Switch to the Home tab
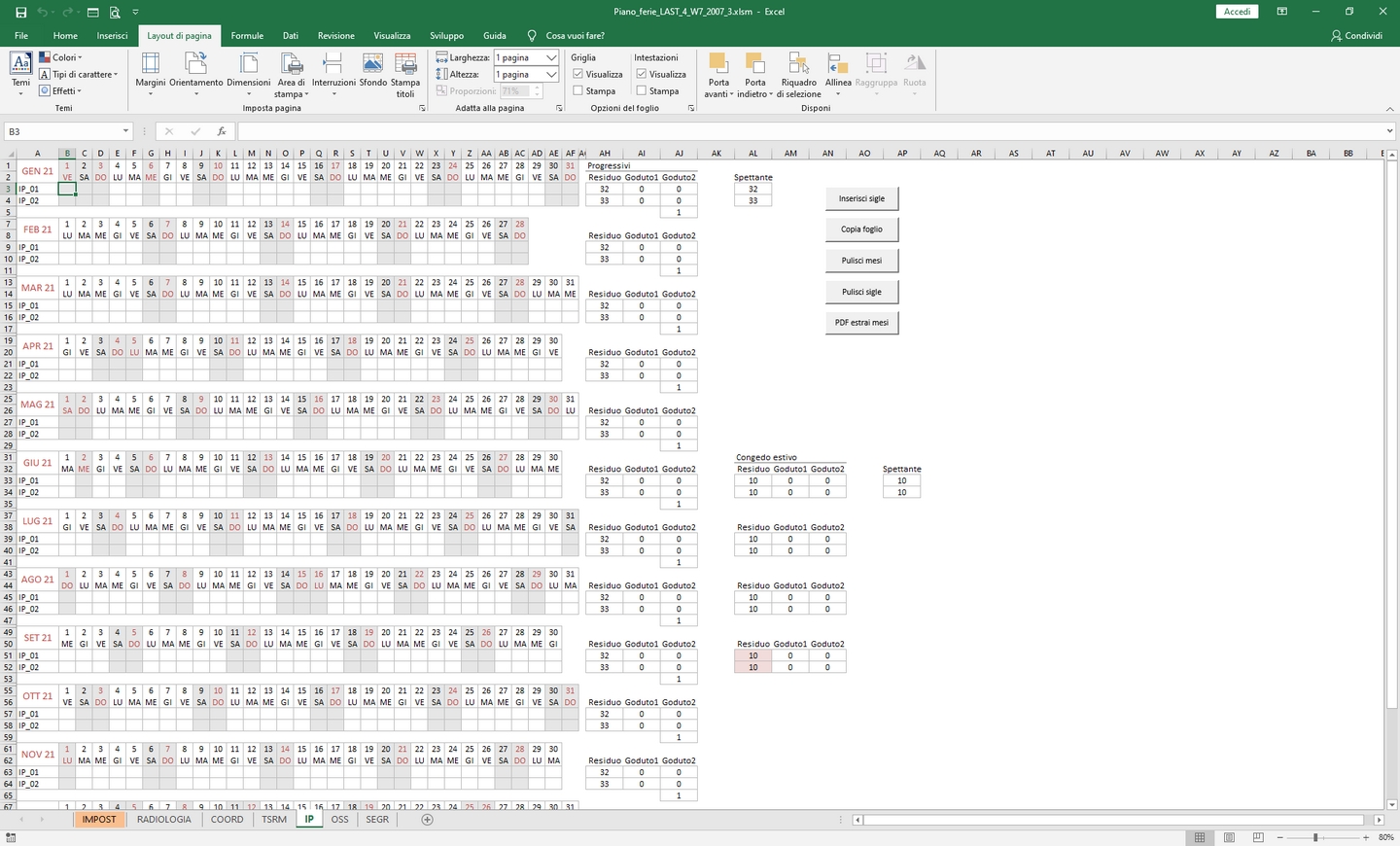 65,35
